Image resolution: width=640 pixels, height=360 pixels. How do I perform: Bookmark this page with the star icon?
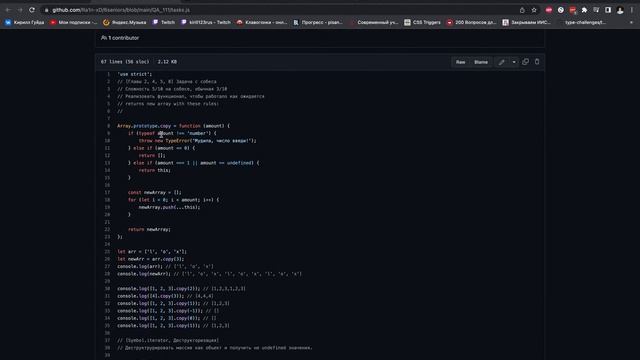(x=534, y=10)
